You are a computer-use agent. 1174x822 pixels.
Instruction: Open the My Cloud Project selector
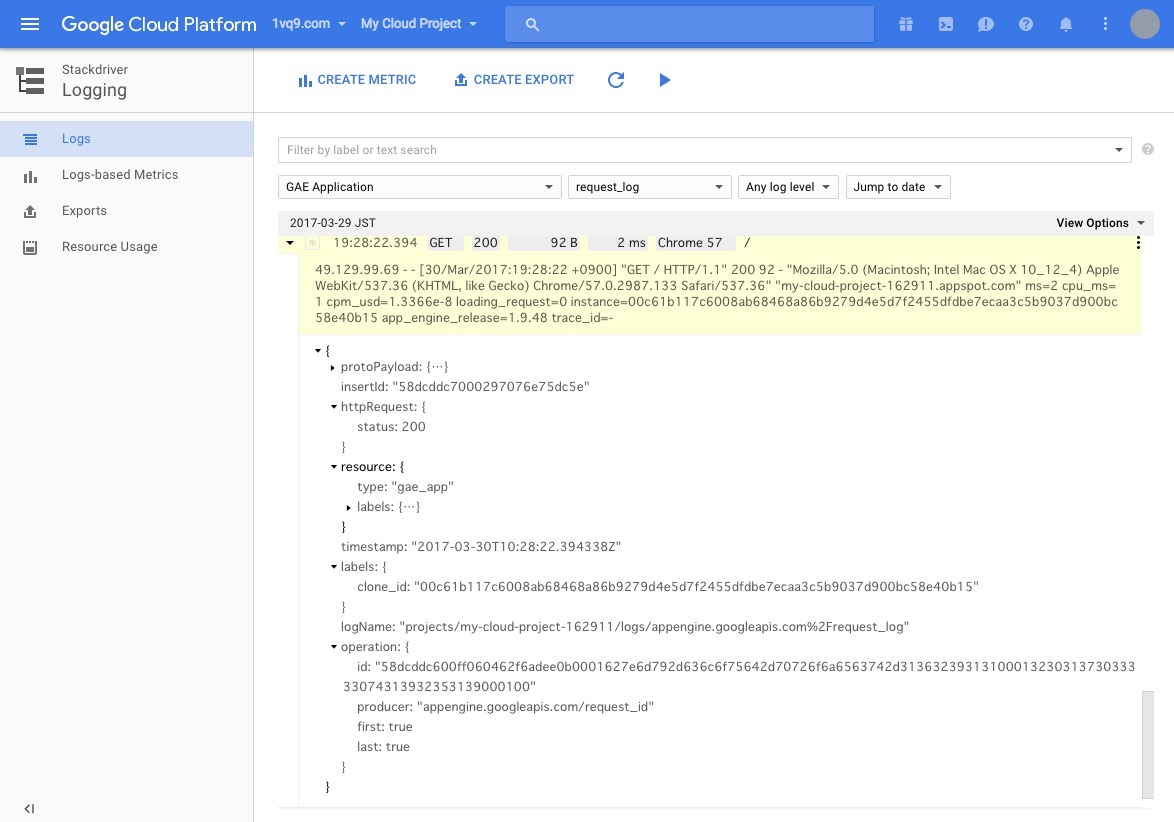tap(419, 24)
